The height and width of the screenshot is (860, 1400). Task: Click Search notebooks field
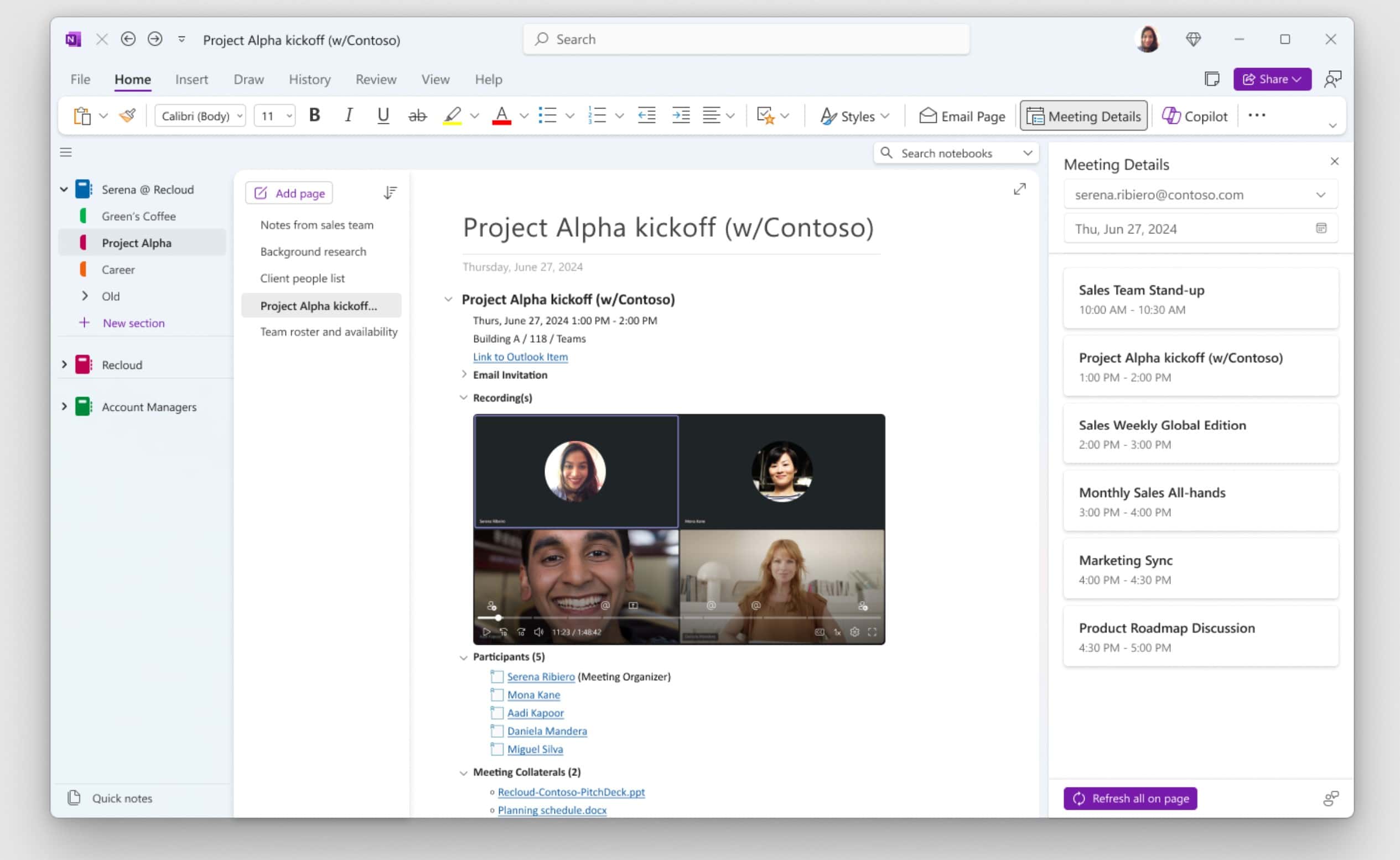click(956, 153)
